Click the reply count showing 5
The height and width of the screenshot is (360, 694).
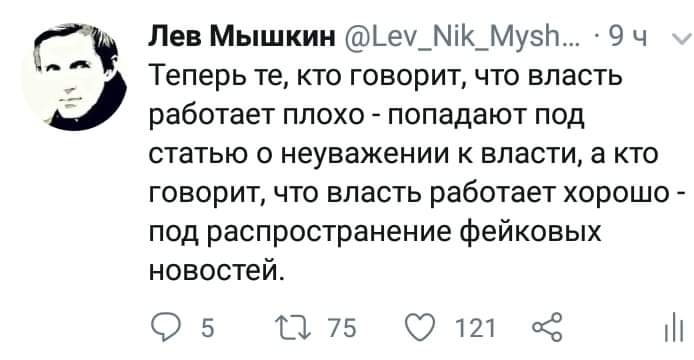coord(208,329)
